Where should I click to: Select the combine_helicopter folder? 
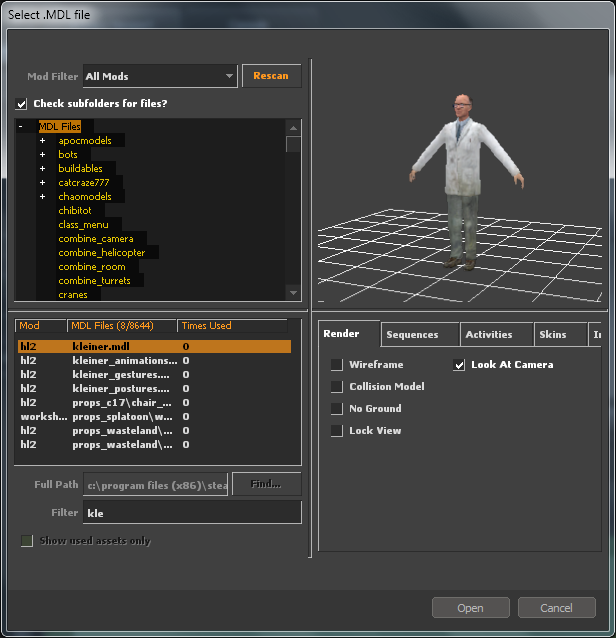pos(102,253)
